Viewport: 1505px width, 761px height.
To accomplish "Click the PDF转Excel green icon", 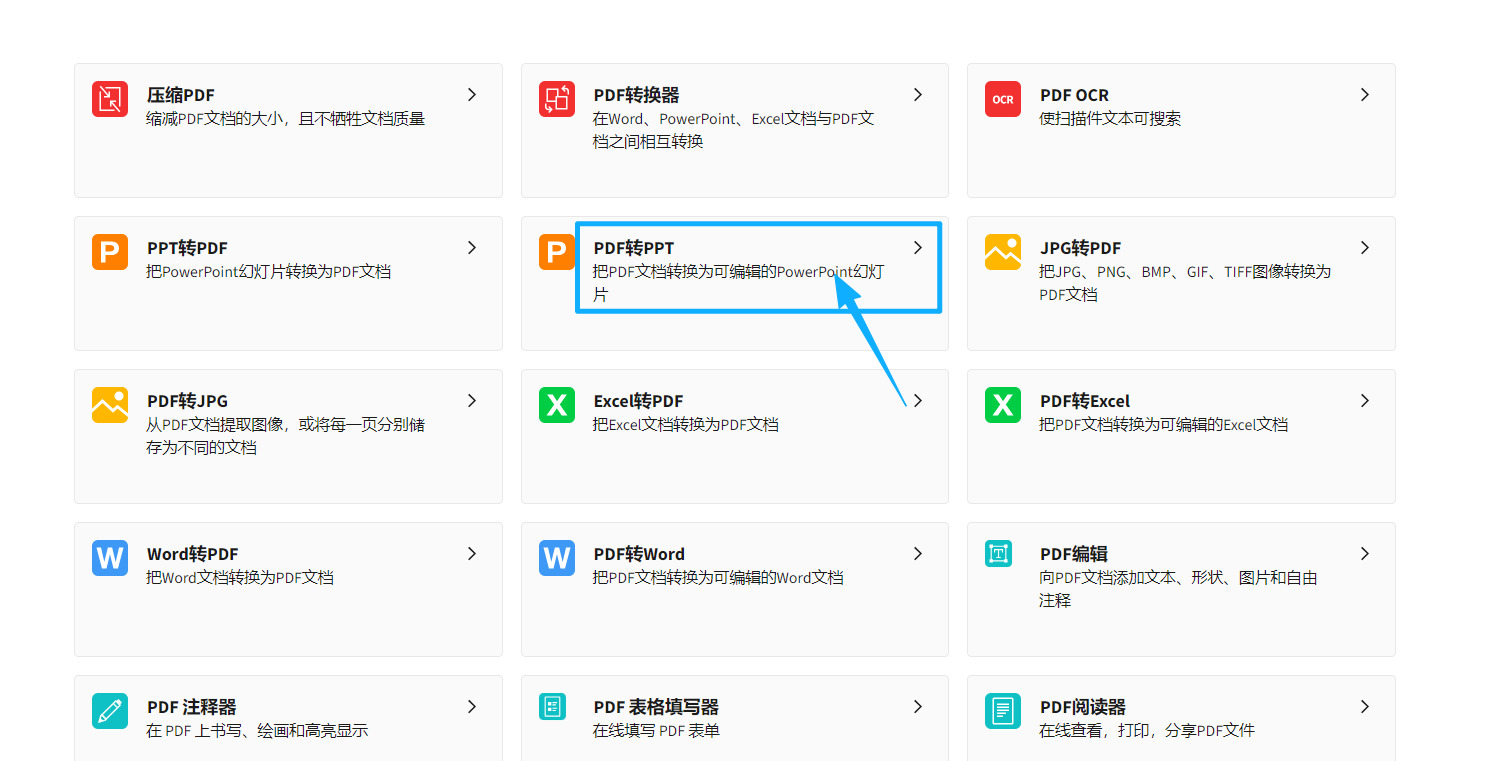I will click(1002, 405).
